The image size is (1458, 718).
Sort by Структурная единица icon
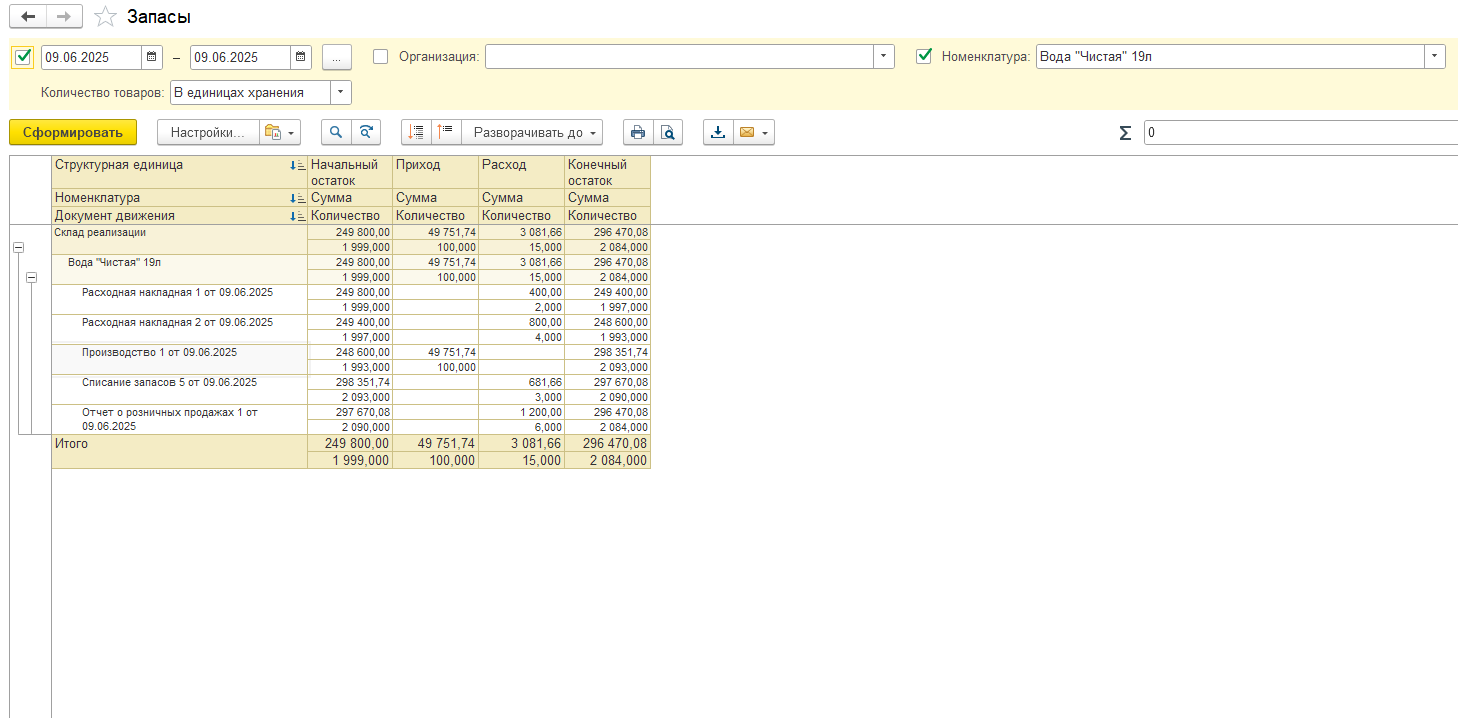coord(297,165)
